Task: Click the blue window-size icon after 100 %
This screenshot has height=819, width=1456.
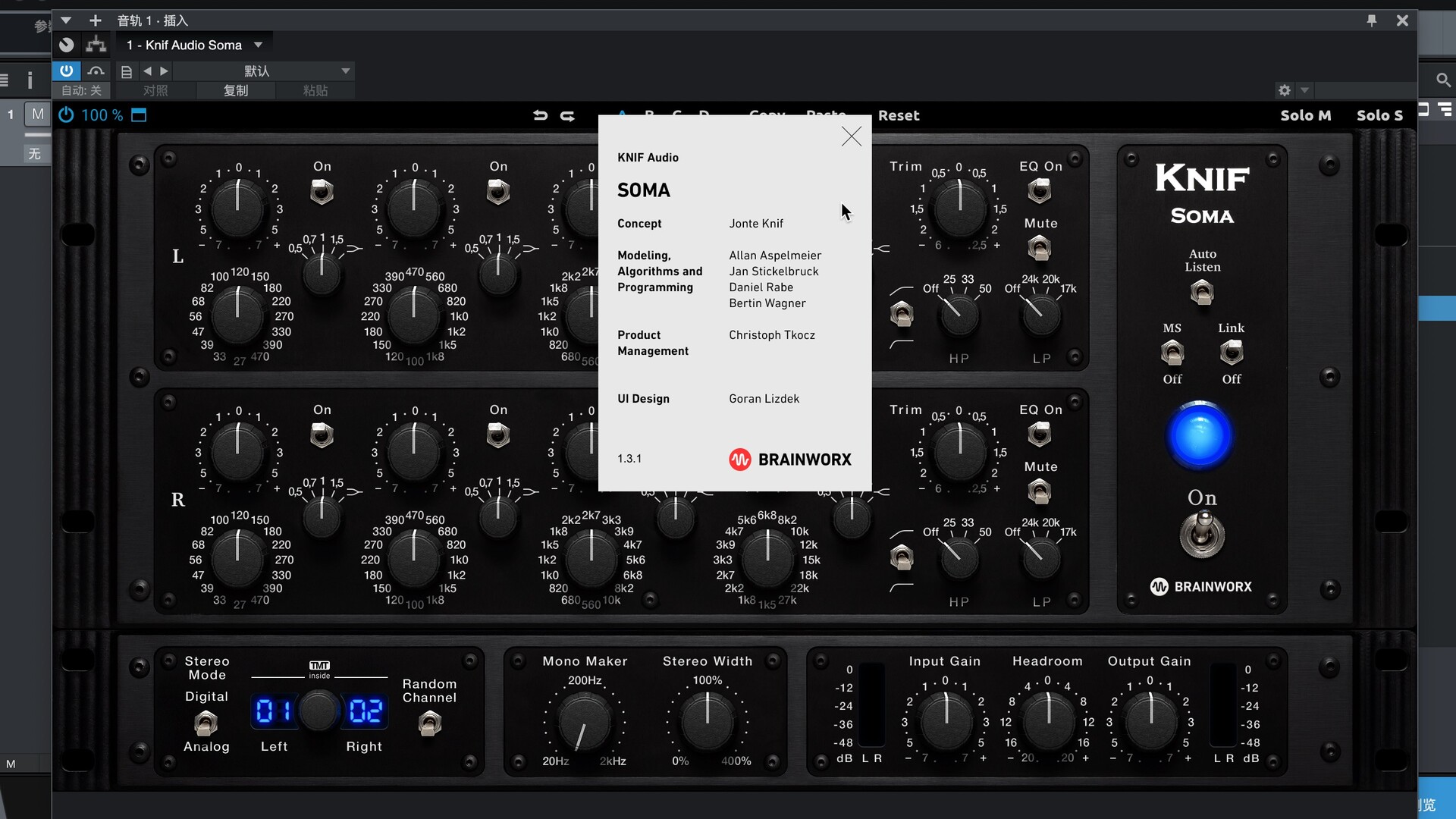Action: point(139,115)
